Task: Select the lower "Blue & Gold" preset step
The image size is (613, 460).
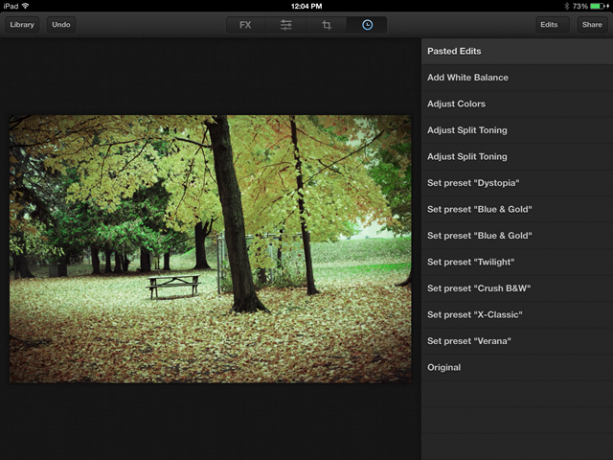Action: (517, 236)
